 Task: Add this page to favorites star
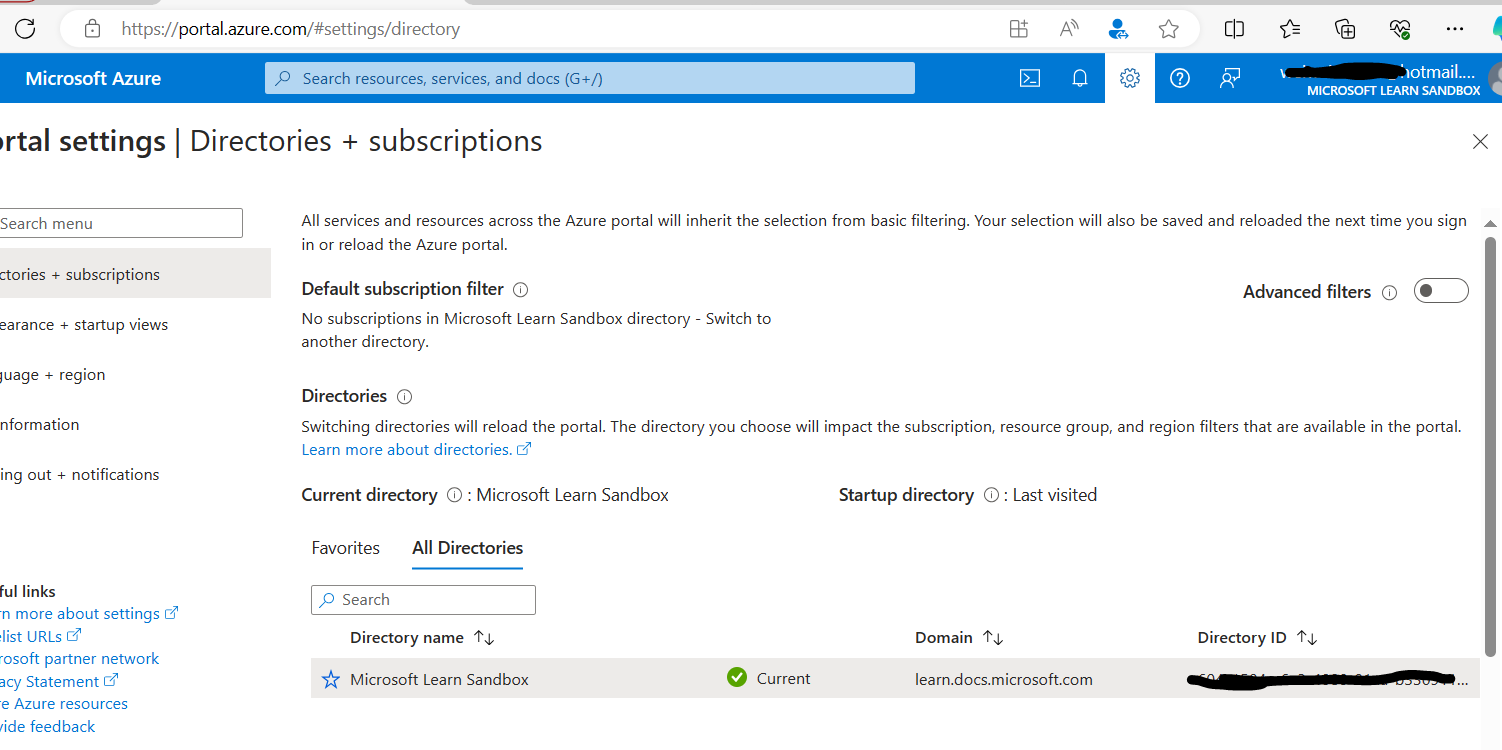(x=1169, y=29)
